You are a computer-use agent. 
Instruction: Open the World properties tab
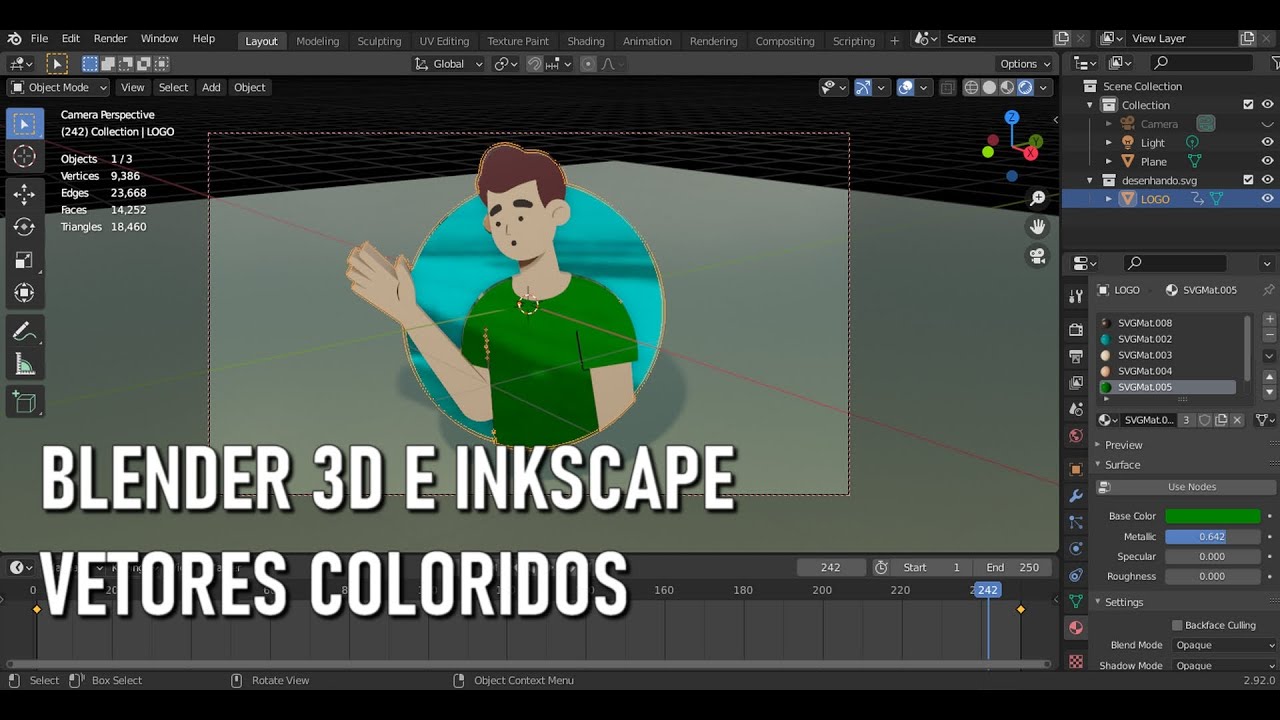click(1076, 436)
